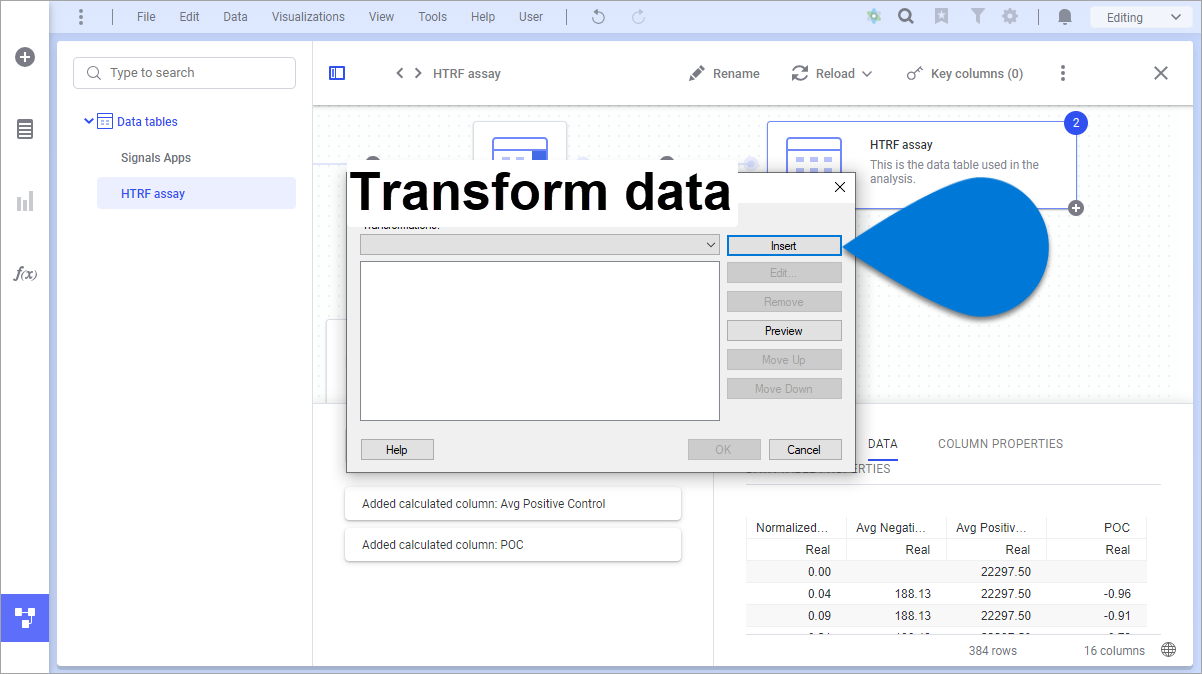Screen dimensions: 1202x674
Task: Open notifications bell icon
Action: pyautogui.click(x=1065, y=17)
